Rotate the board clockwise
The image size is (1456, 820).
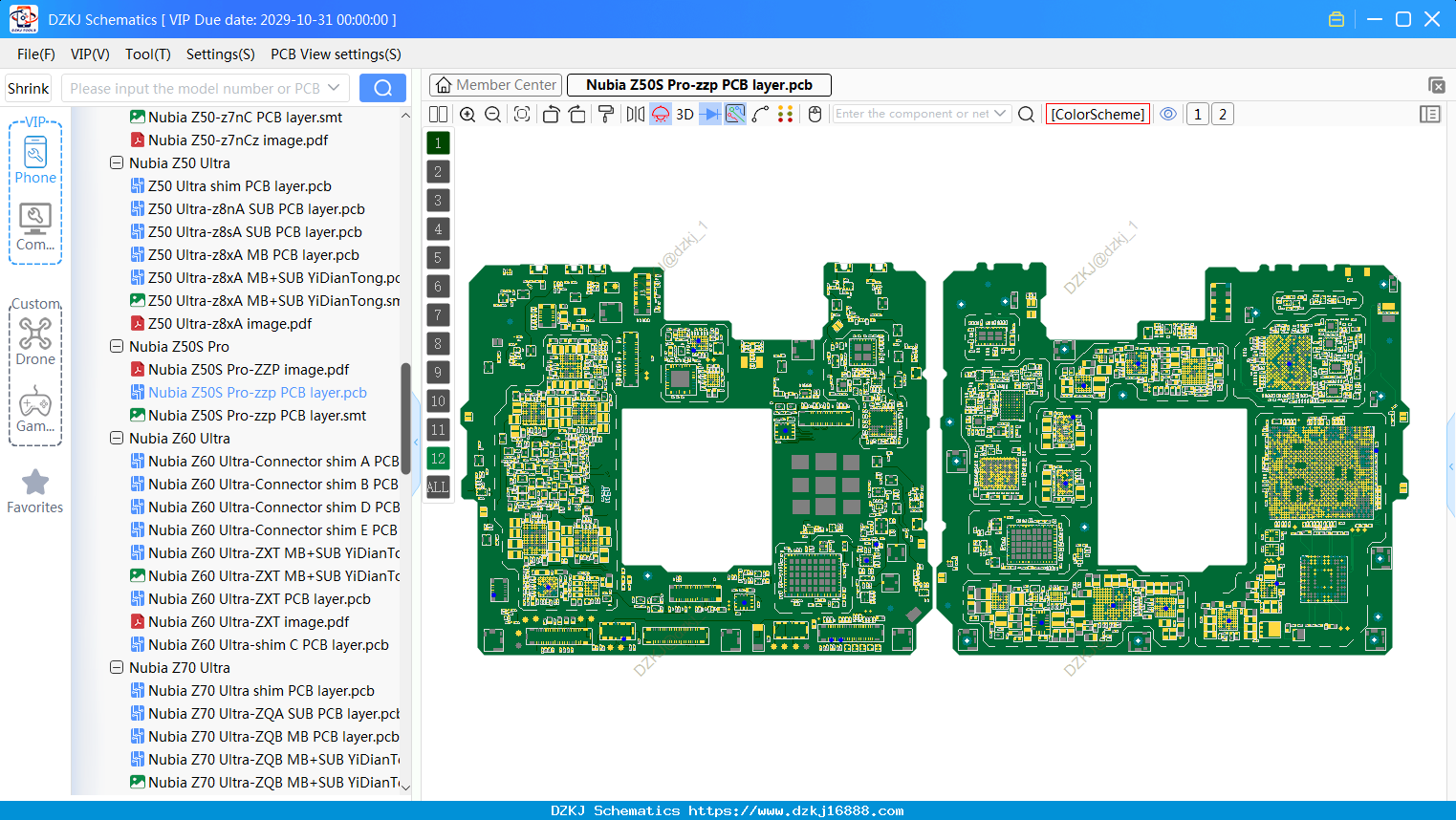coord(577,114)
